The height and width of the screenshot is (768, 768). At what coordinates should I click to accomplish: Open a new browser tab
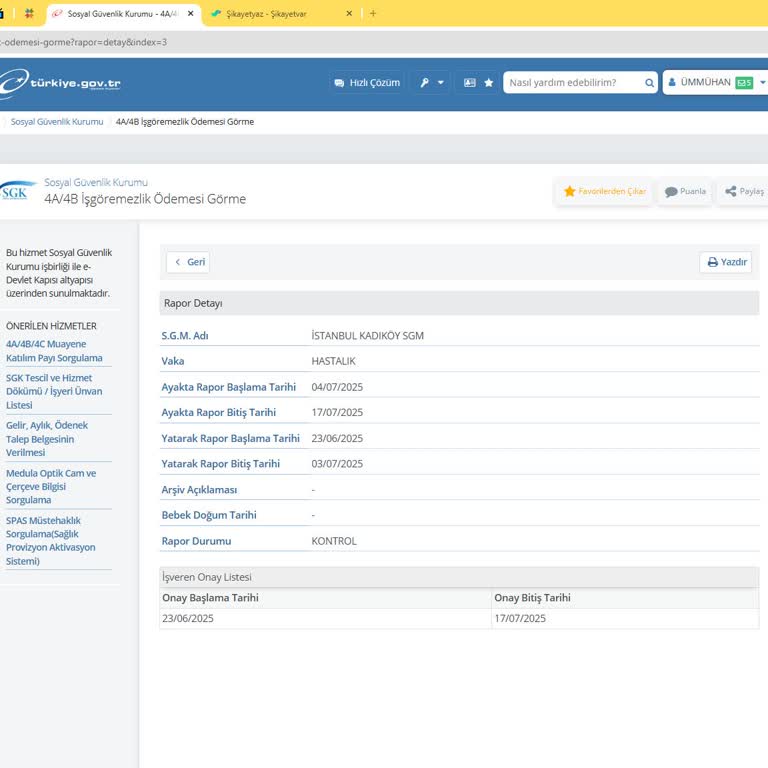coord(373,14)
